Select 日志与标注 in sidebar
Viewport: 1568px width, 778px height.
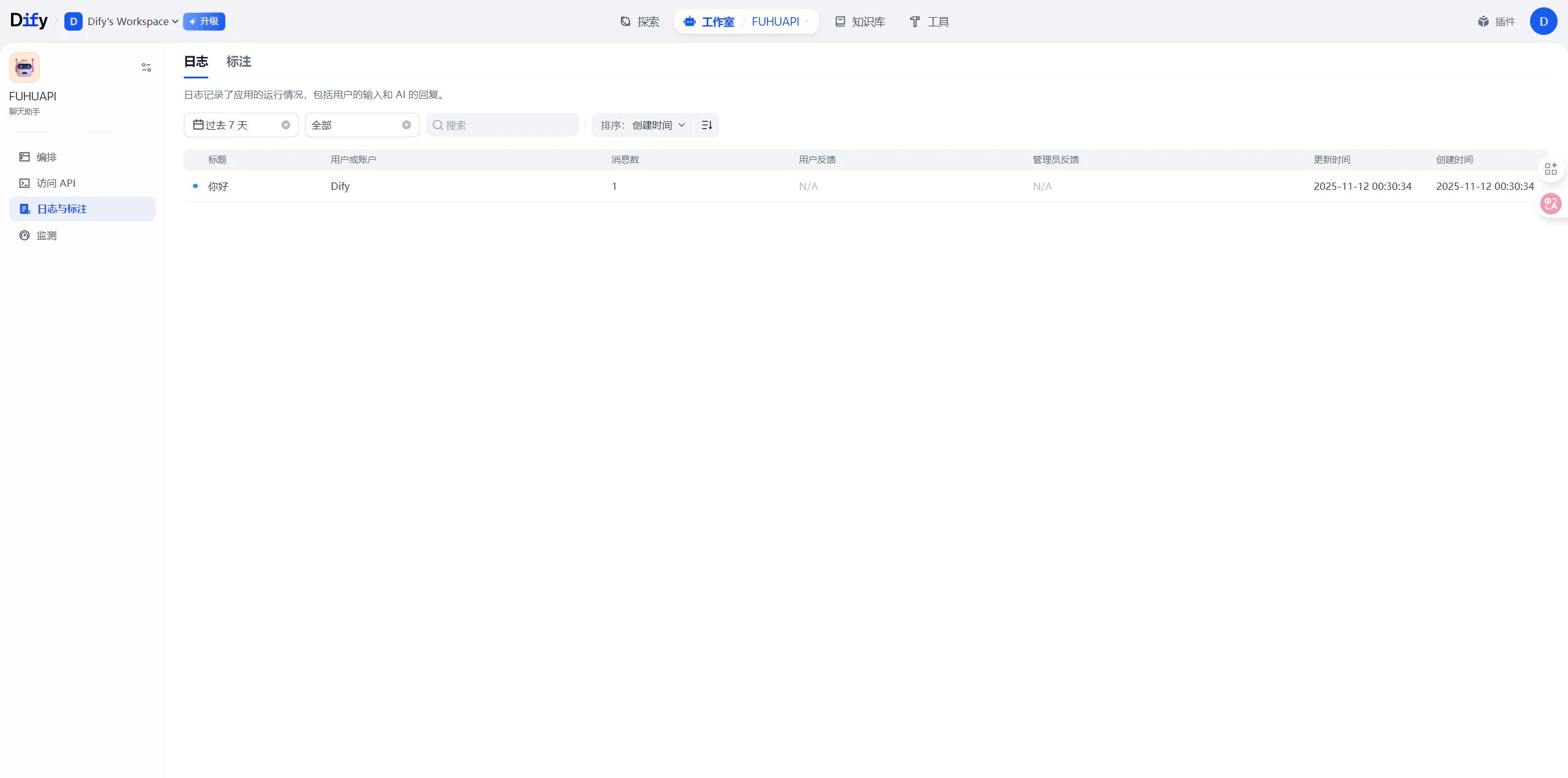(x=82, y=209)
